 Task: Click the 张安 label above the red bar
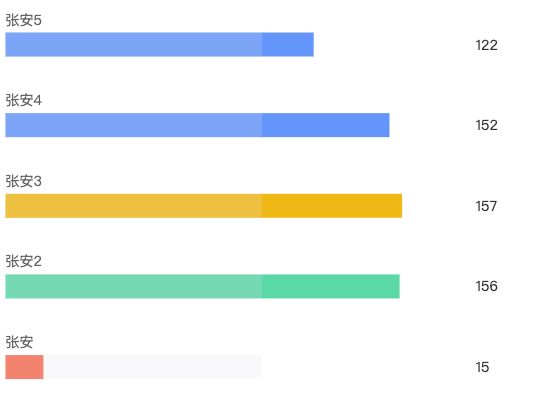coord(19,342)
